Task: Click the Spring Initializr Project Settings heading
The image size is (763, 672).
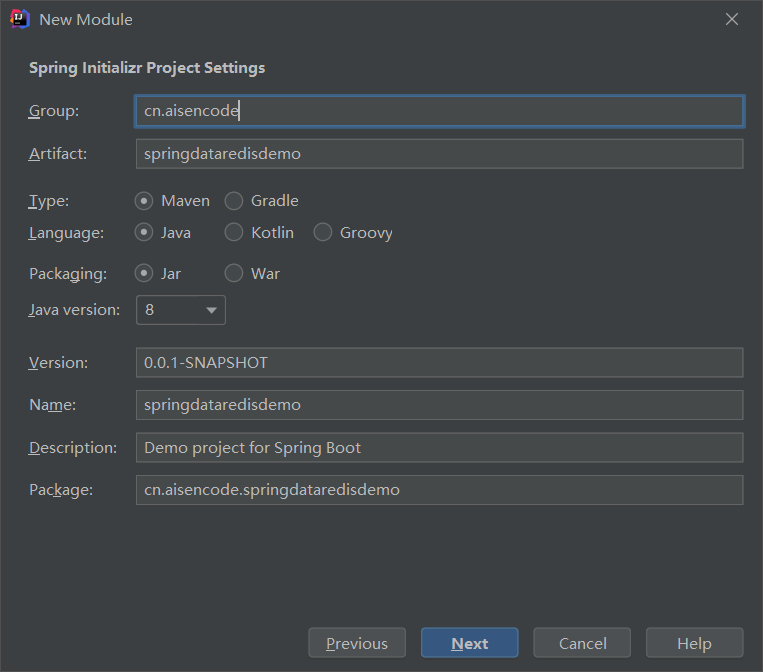Action: 147,68
